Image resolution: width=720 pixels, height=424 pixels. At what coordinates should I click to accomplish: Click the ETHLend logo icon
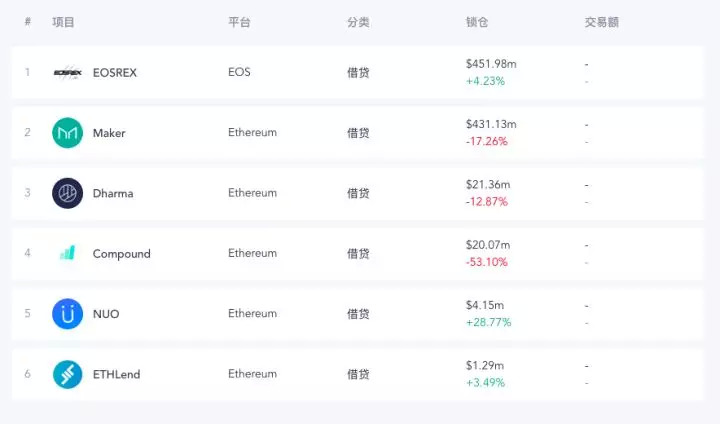click(67, 374)
